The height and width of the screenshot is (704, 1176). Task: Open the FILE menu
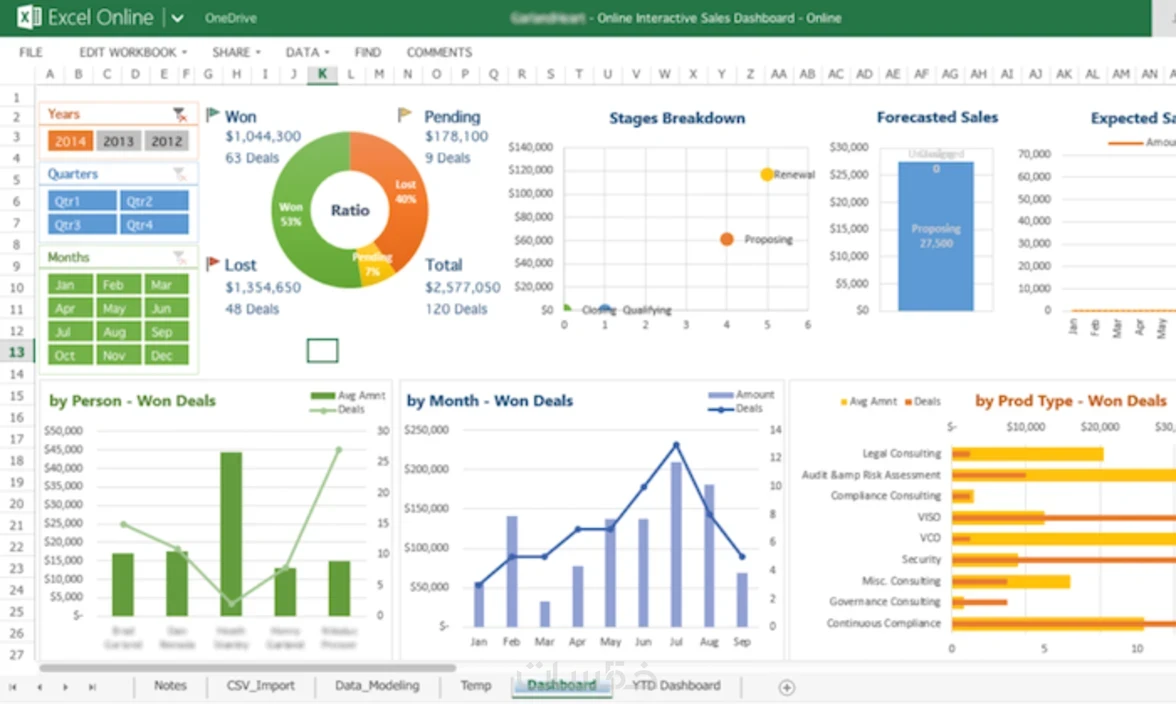coord(31,52)
